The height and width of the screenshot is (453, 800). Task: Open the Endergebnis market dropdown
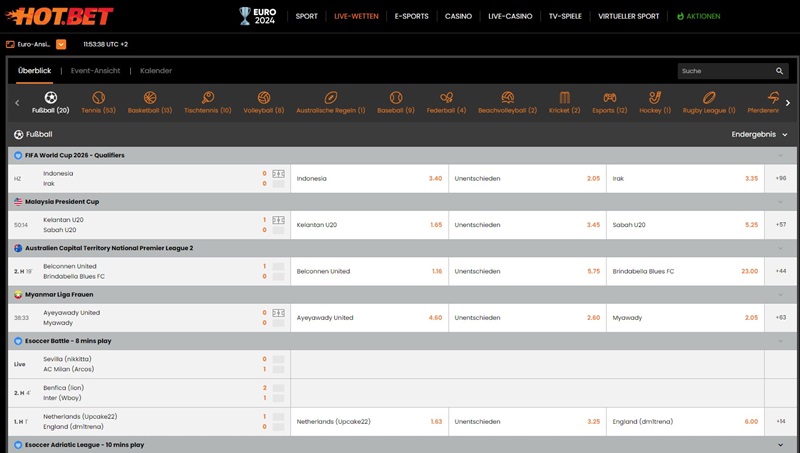point(759,135)
